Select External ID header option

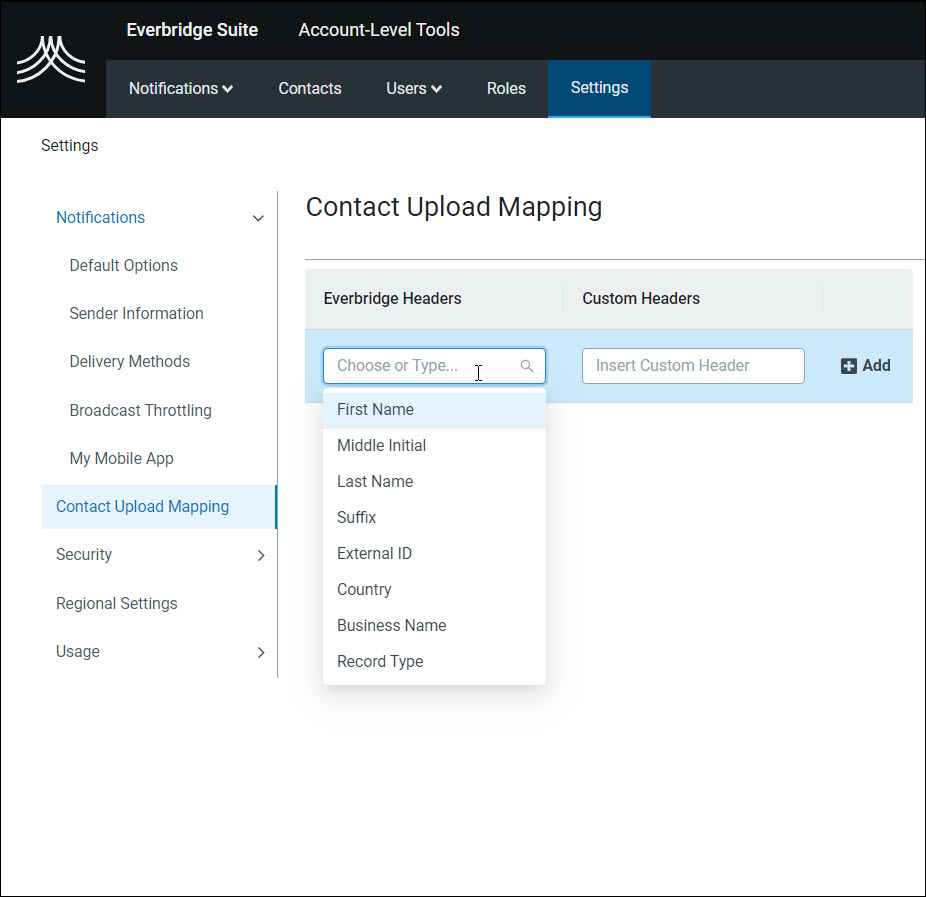tap(374, 553)
